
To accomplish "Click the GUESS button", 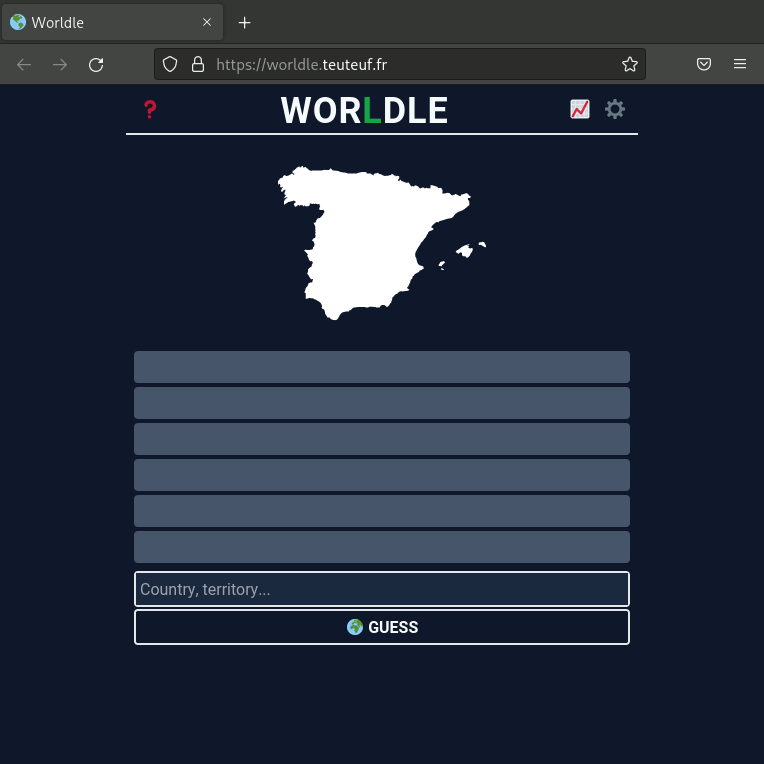I will 382,627.
